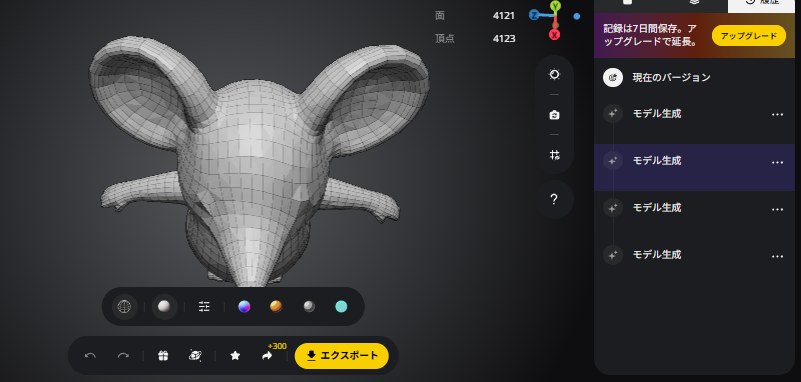The height and width of the screenshot is (382, 801).
Task: Click the small blue dot on axis gizmo
Action: 577,16
